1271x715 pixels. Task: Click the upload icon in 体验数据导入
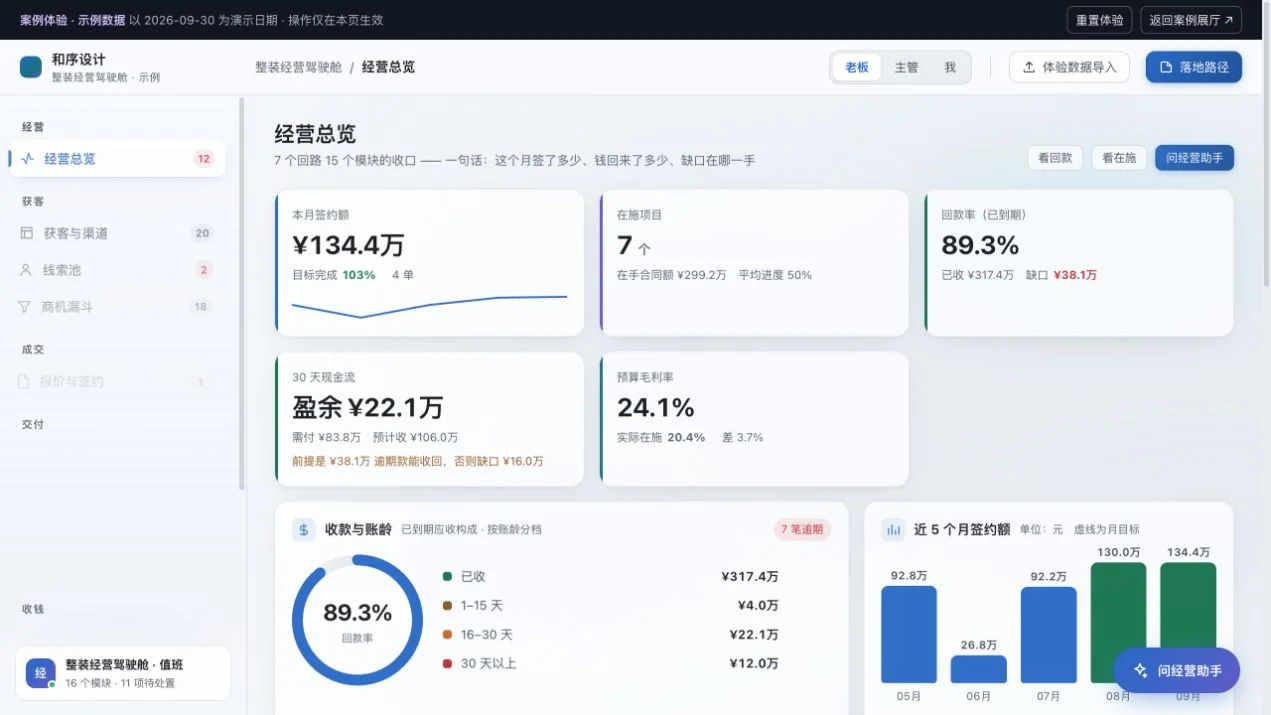[x=1029, y=67]
